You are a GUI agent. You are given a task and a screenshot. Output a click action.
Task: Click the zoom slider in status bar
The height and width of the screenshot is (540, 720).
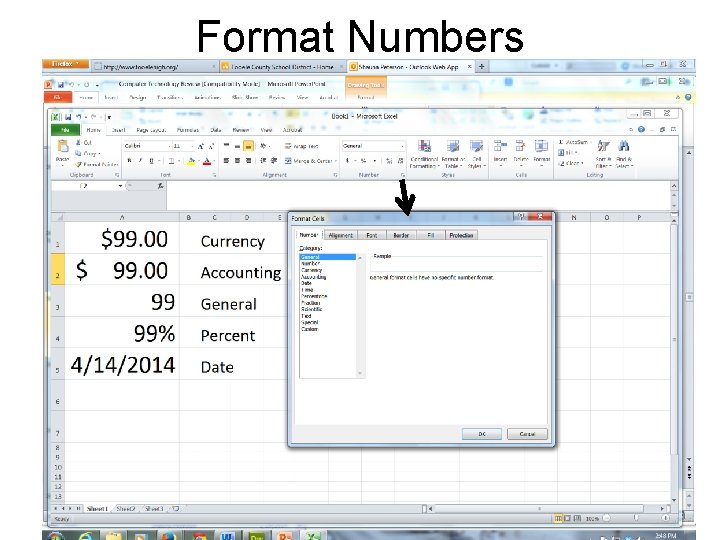point(636,518)
